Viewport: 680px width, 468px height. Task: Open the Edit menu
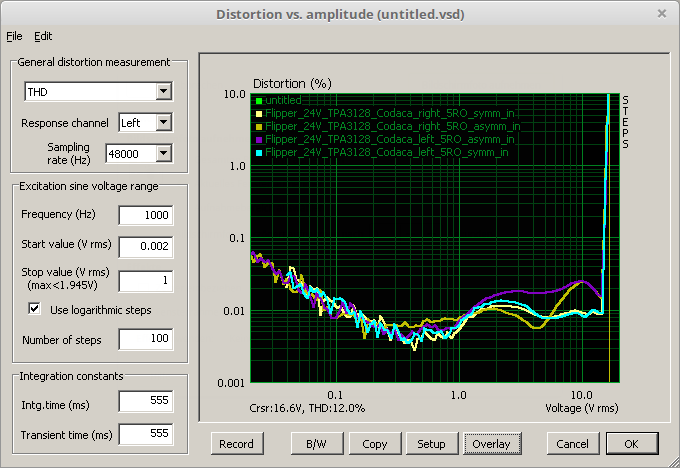pyautogui.click(x=43, y=36)
